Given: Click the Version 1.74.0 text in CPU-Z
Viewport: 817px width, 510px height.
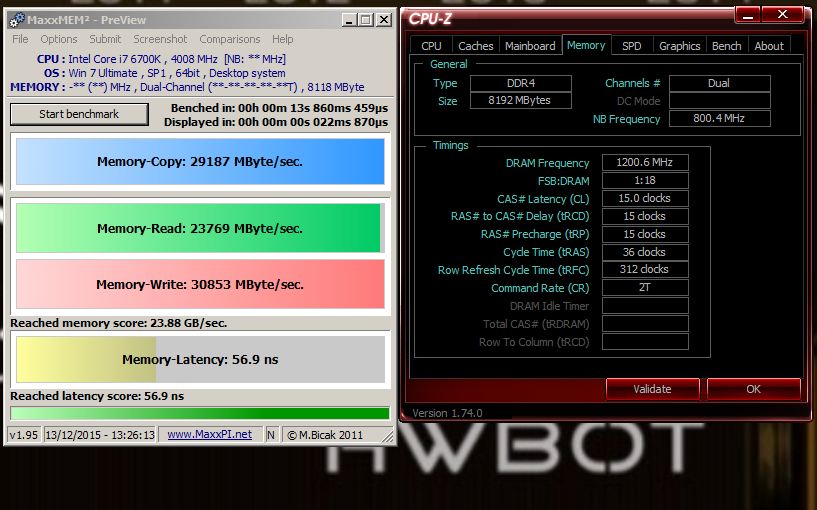Looking at the screenshot, I should [x=448, y=413].
